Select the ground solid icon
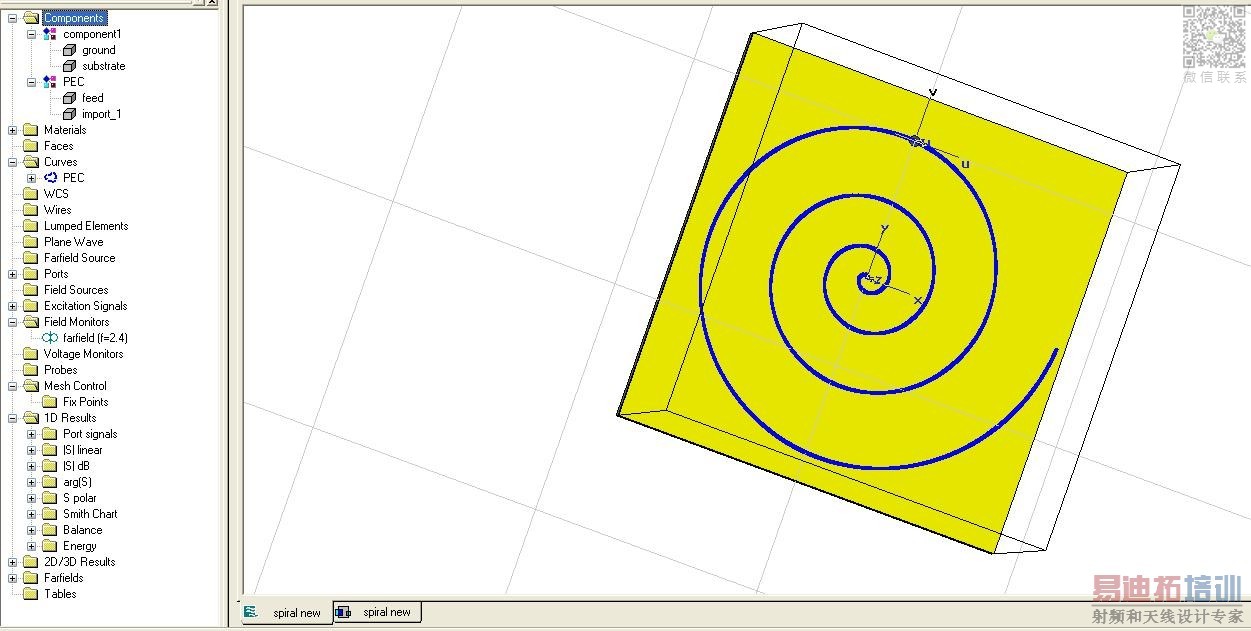The image size is (1251, 631). pos(69,50)
